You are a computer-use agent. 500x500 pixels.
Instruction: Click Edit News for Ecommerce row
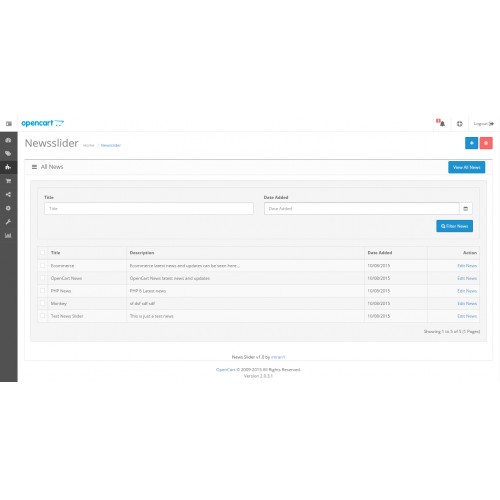coord(467,266)
